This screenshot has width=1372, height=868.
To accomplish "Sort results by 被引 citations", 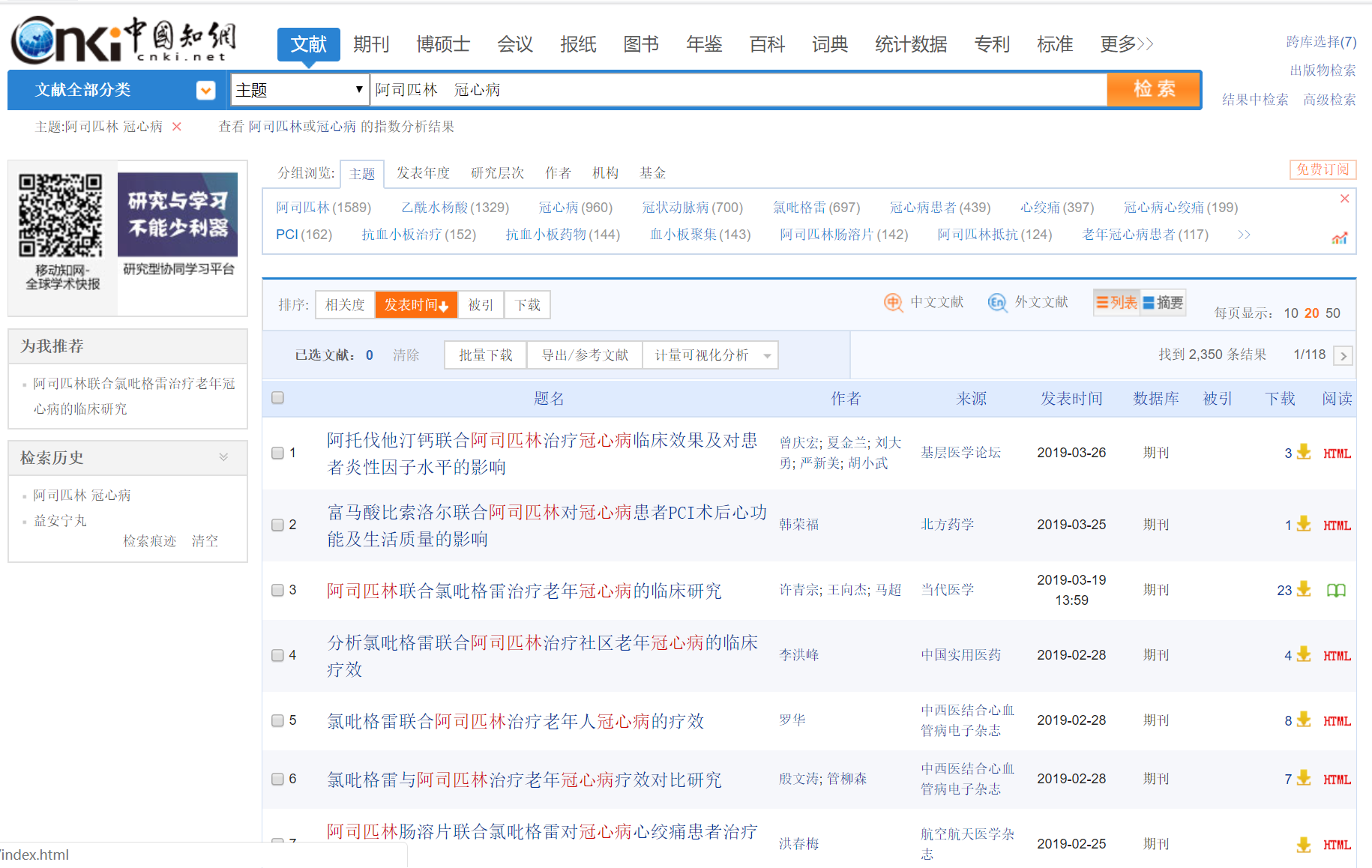I will (481, 305).
